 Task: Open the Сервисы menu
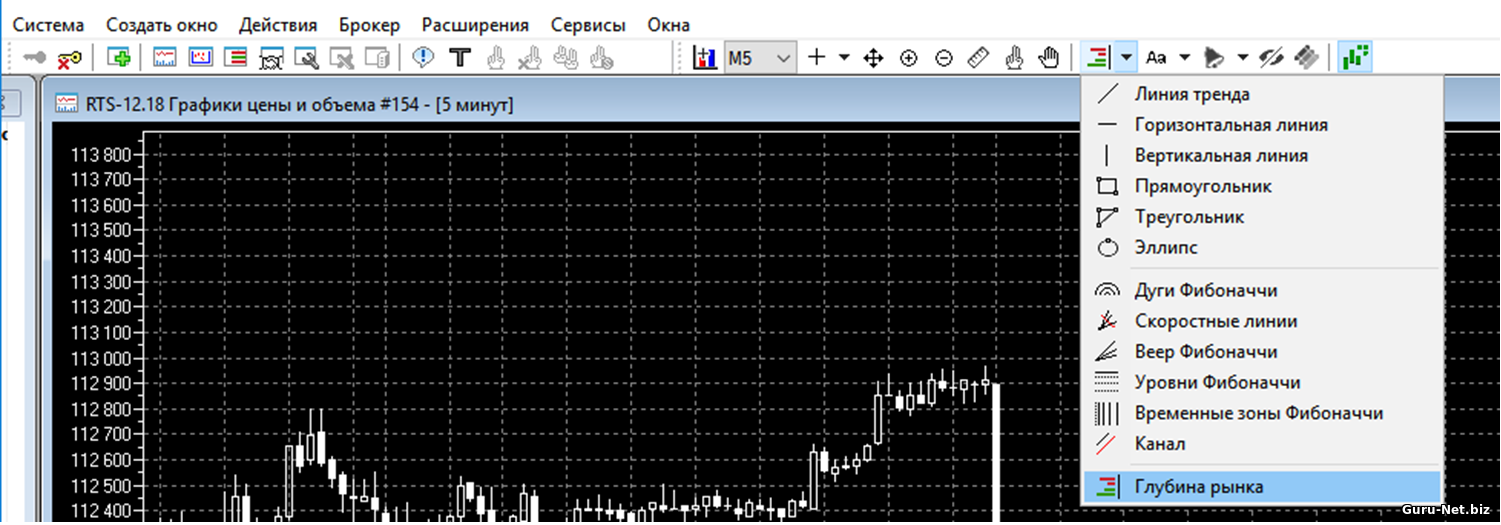(588, 25)
